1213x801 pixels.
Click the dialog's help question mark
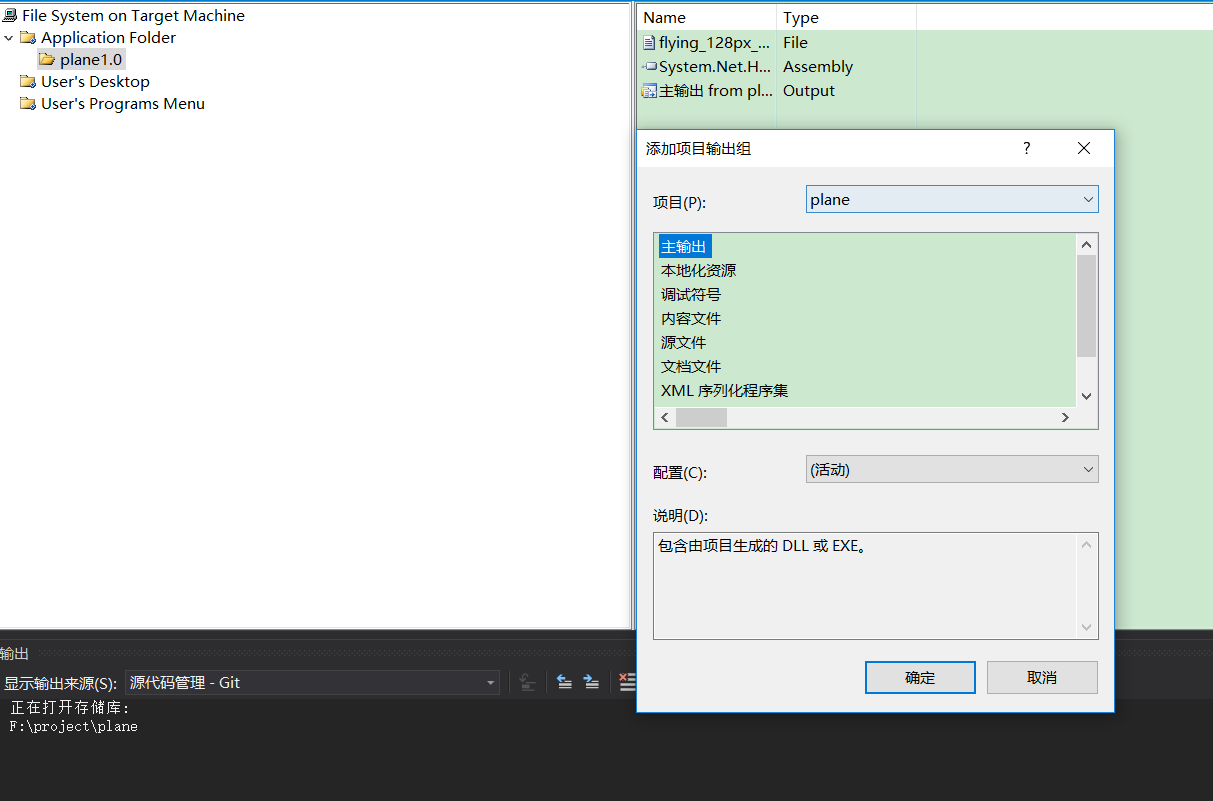click(1026, 148)
